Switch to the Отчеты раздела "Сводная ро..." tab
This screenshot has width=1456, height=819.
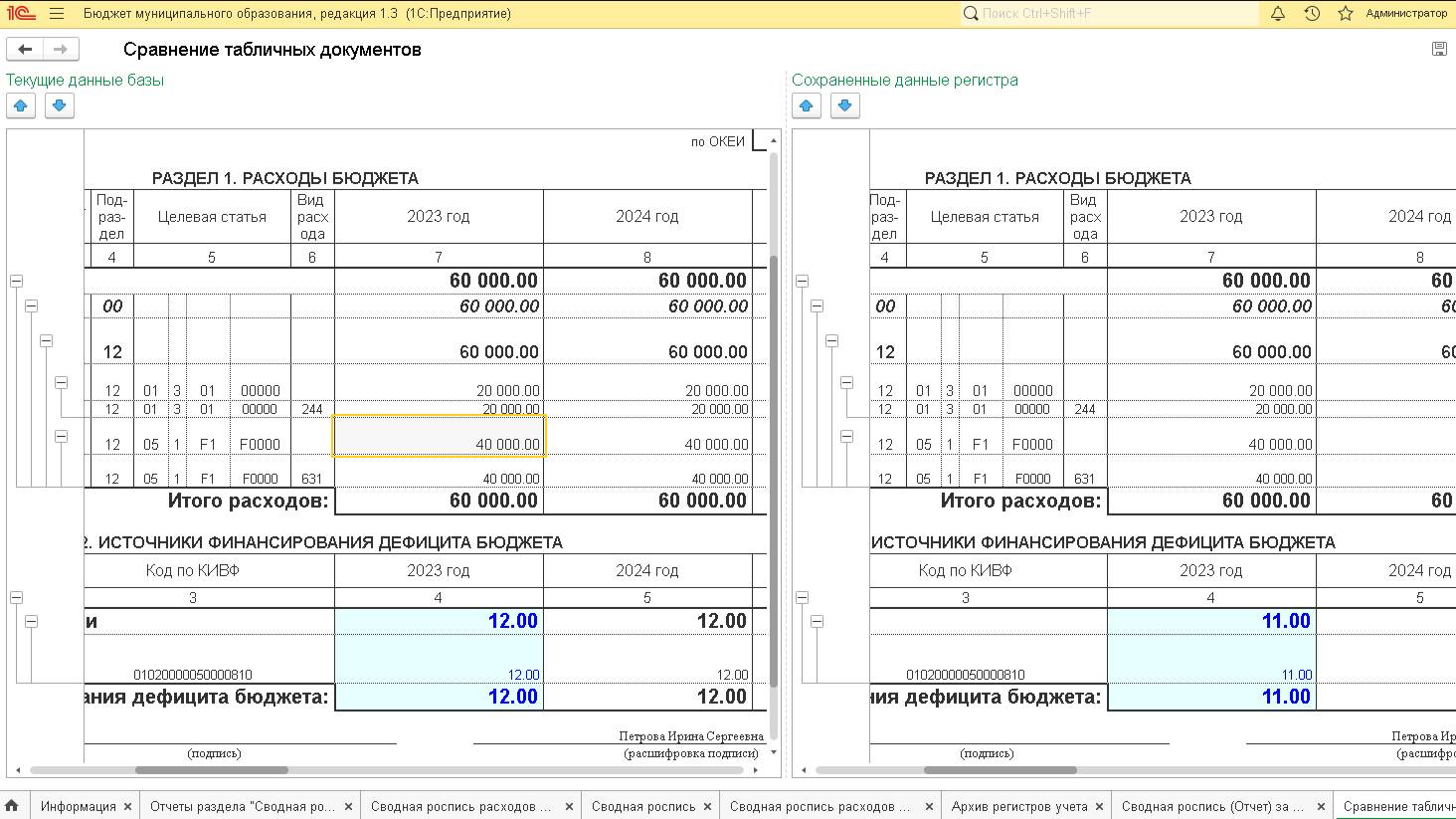pyautogui.click(x=243, y=807)
